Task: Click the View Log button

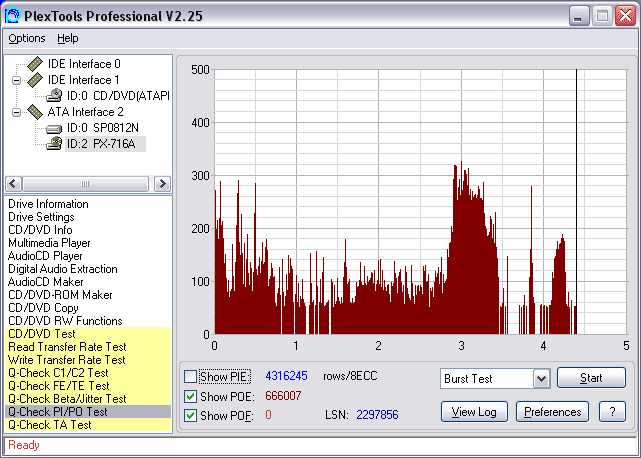Action: tap(474, 412)
